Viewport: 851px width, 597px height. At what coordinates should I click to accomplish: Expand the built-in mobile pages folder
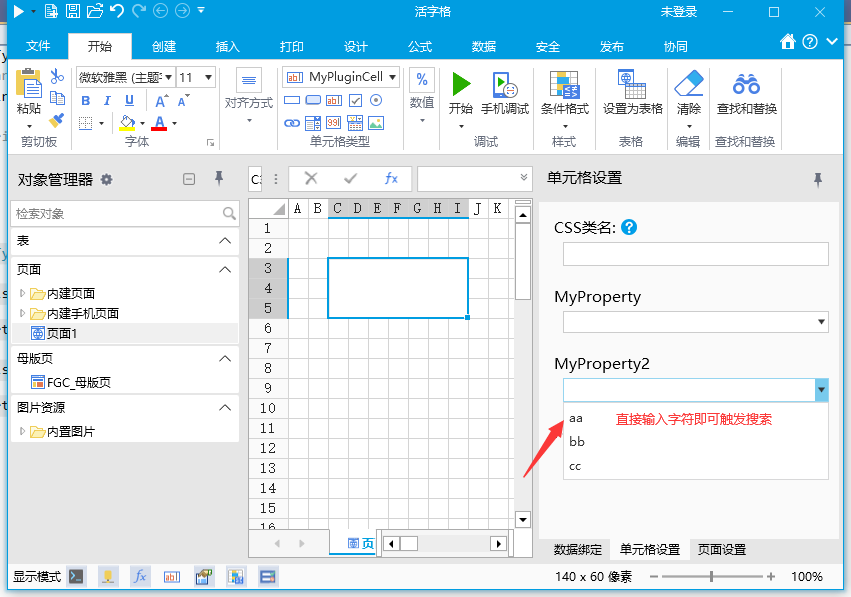pyautogui.click(x=22, y=313)
